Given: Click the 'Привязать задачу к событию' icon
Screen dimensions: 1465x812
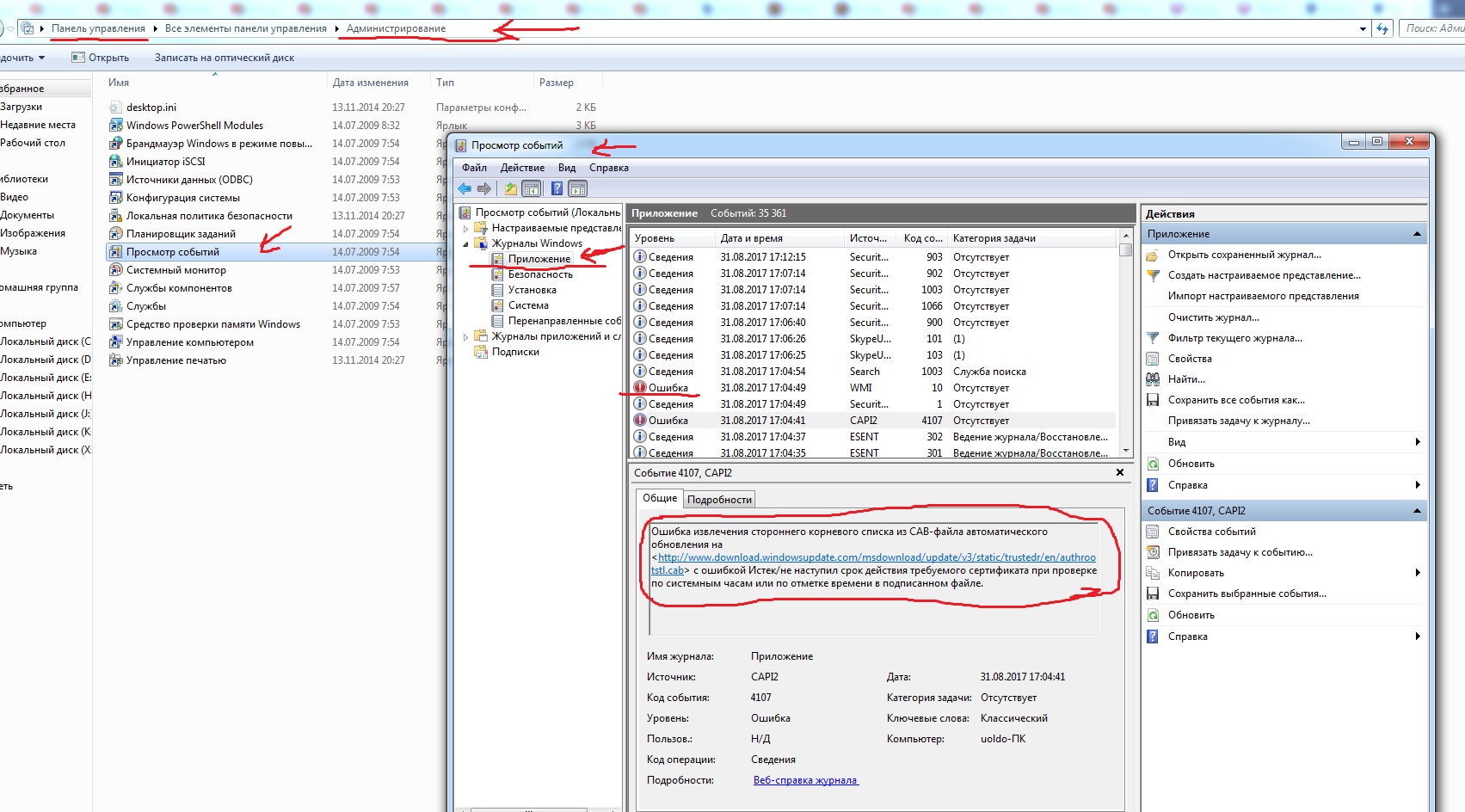Looking at the screenshot, I should coord(1154,552).
